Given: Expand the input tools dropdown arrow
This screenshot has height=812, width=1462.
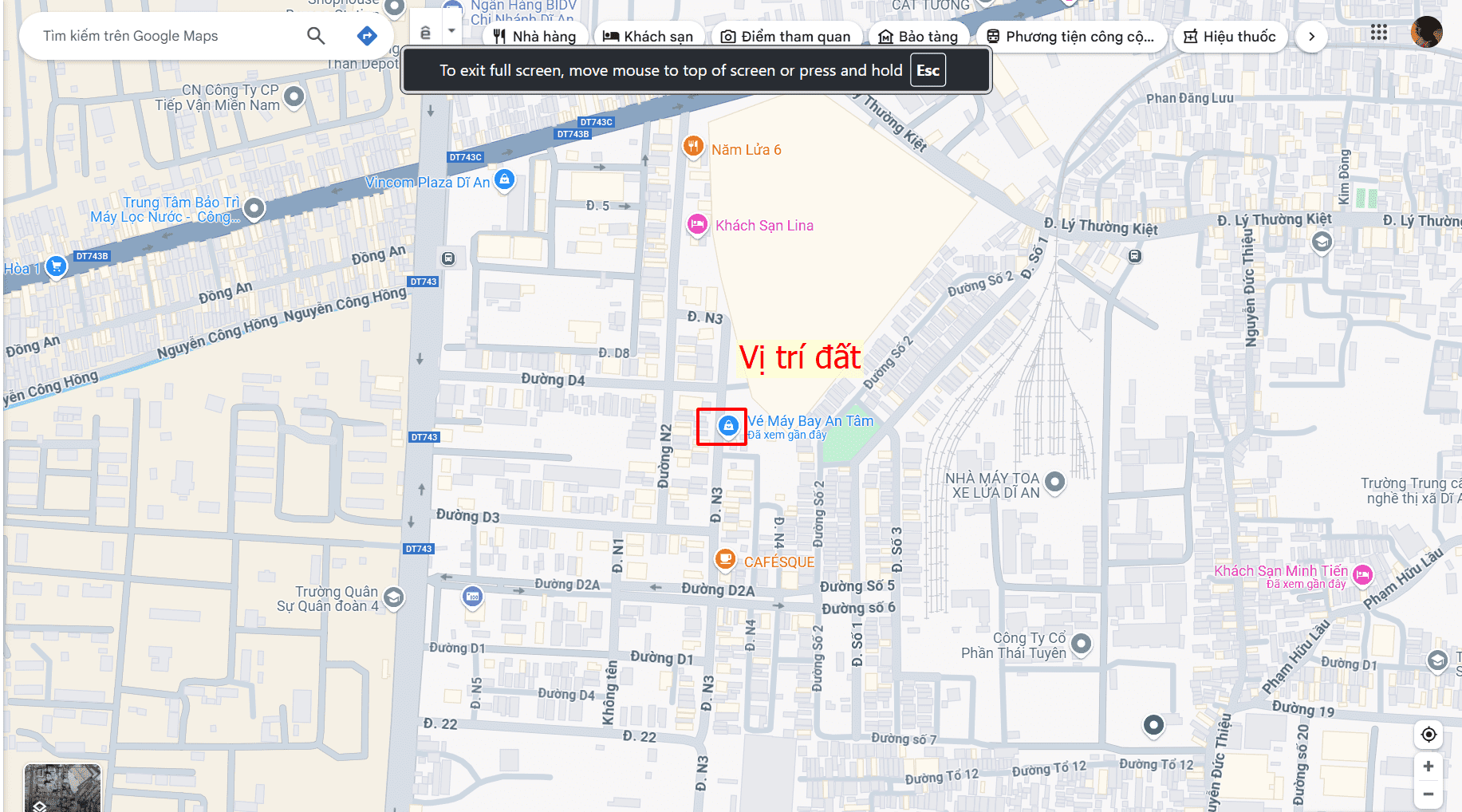Looking at the screenshot, I should pyautogui.click(x=451, y=32).
